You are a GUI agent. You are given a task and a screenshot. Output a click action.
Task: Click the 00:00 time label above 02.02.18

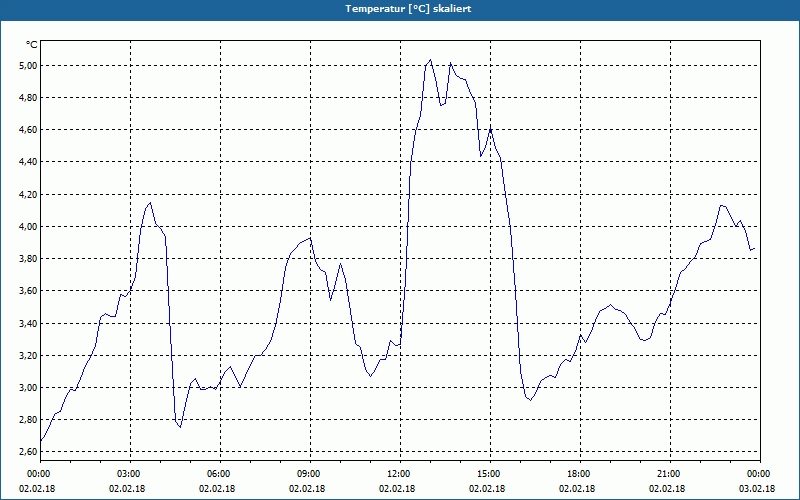point(40,474)
